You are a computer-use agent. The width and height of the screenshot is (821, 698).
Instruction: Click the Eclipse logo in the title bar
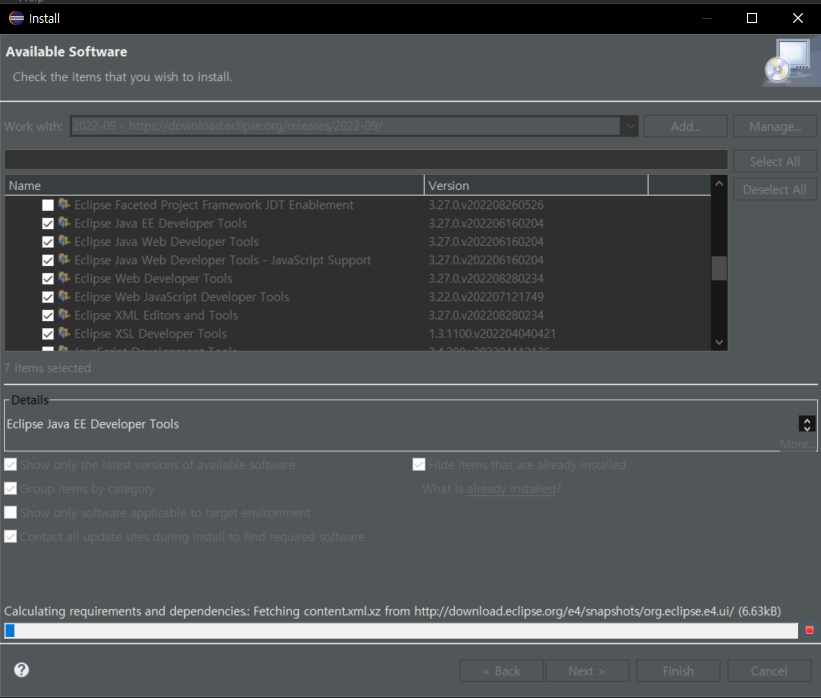(x=16, y=18)
